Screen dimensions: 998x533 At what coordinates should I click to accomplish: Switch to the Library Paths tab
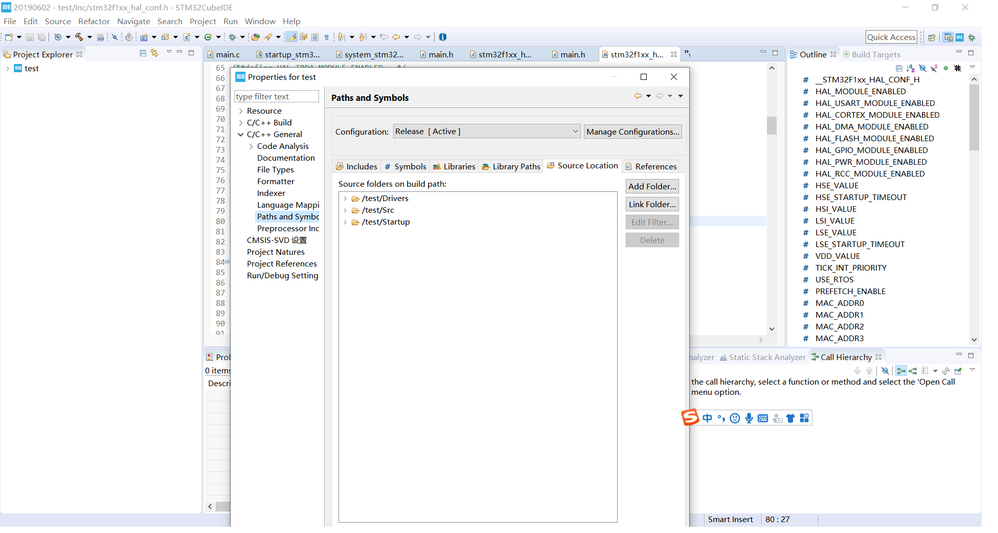[511, 167]
